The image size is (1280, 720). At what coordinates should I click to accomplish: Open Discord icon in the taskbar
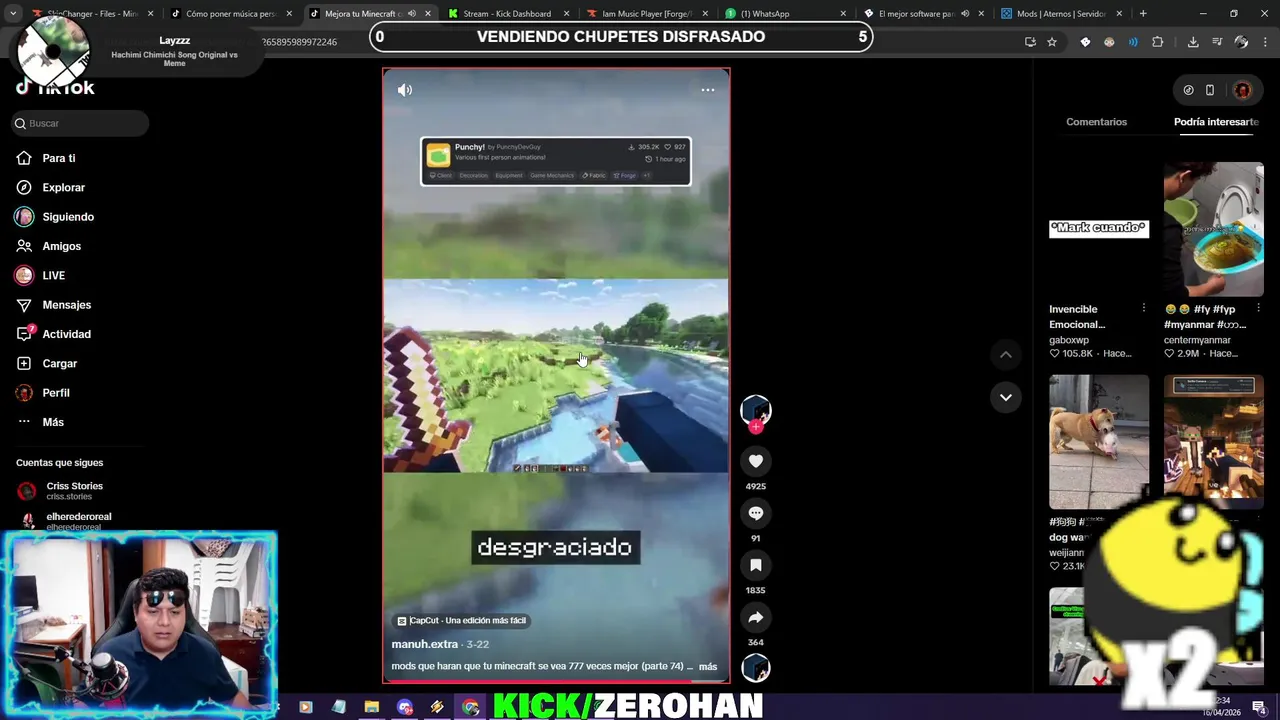pyautogui.click(x=404, y=707)
